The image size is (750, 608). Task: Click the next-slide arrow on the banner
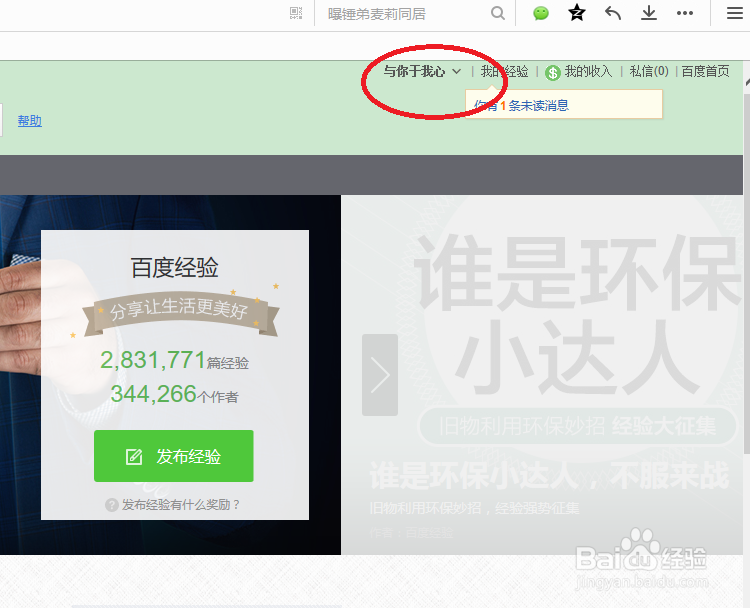click(380, 375)
